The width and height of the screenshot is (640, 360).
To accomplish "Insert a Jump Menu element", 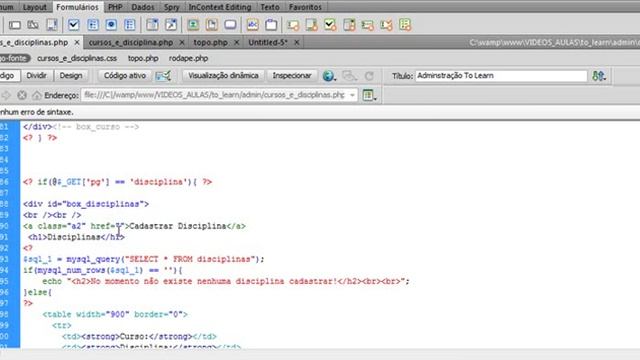I will pos(171,25).
